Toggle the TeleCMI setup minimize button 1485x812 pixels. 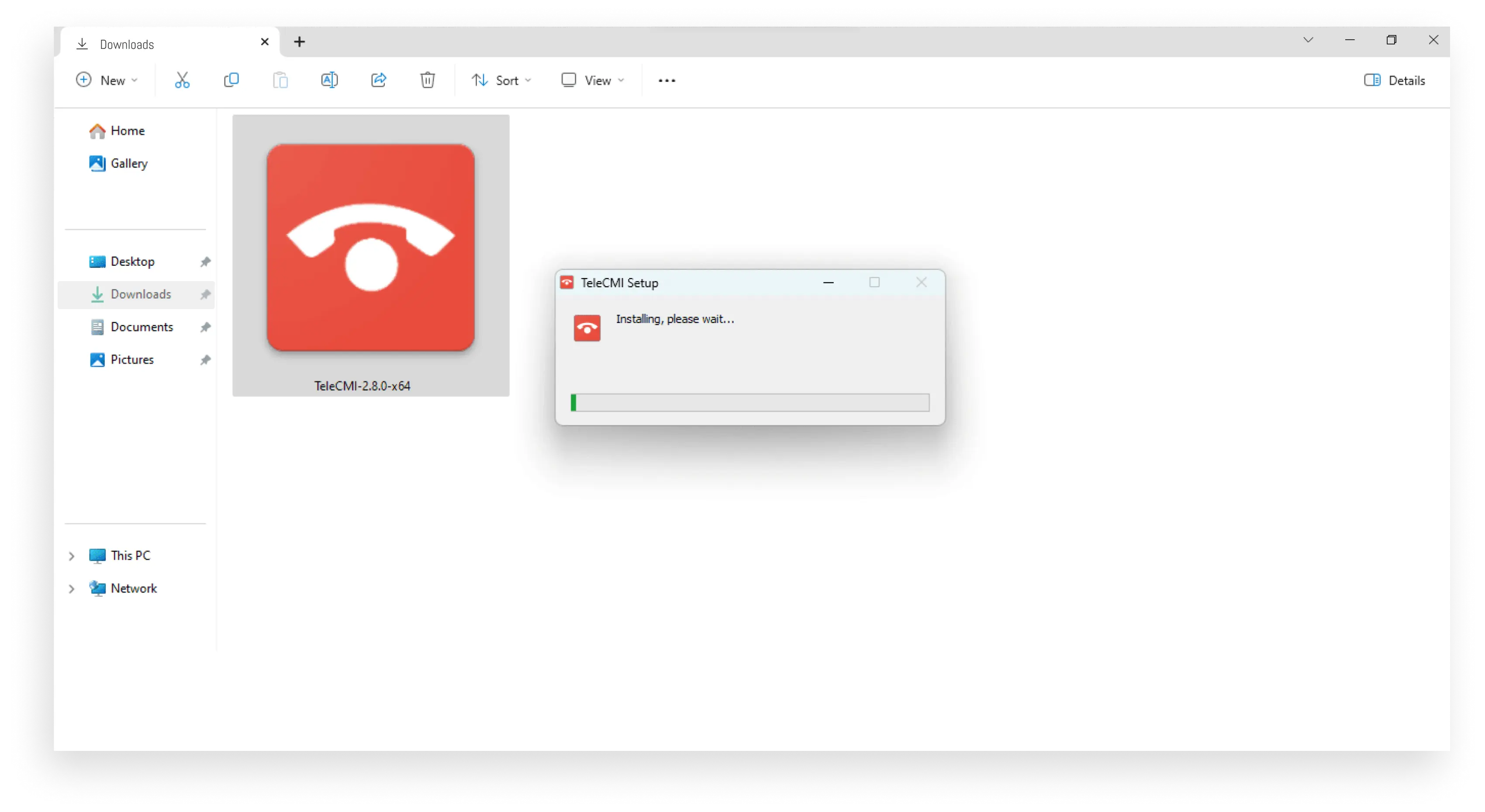click(x=828, y=282)
